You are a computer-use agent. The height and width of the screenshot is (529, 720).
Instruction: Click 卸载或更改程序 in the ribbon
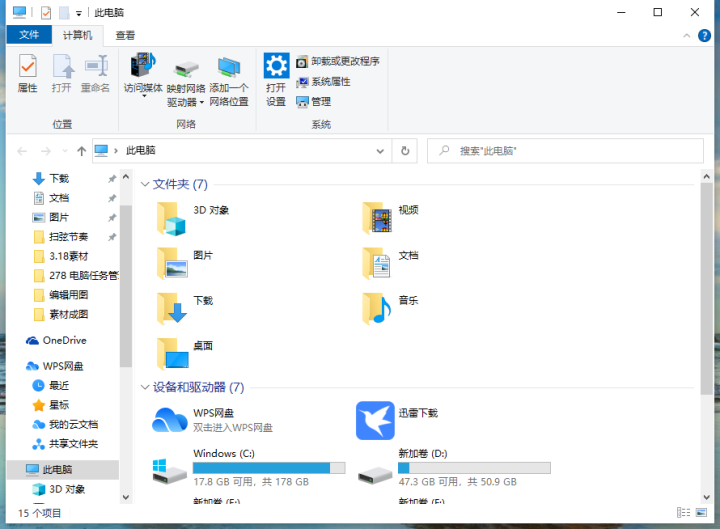338,62
